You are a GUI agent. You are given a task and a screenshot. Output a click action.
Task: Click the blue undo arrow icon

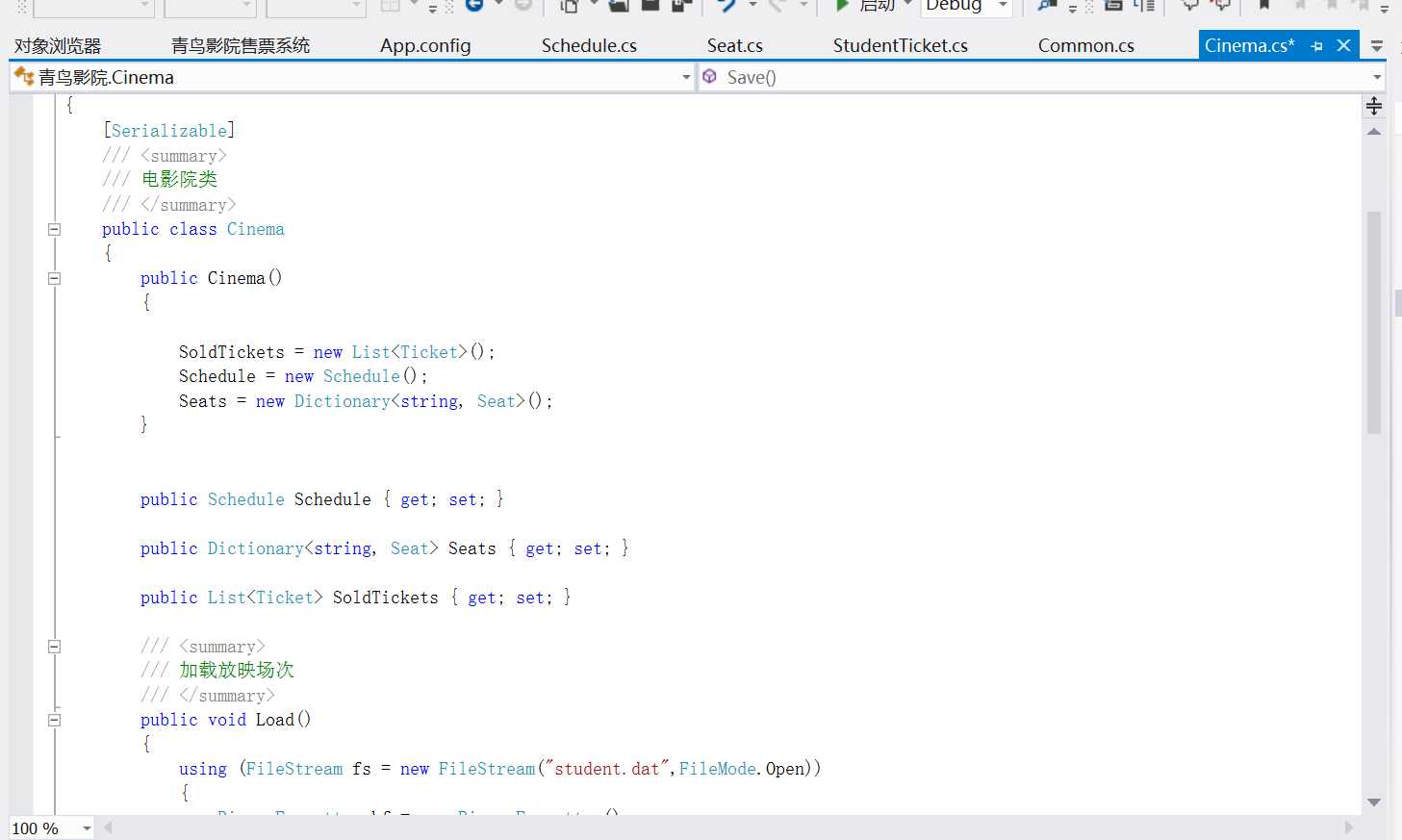[726, 5]
